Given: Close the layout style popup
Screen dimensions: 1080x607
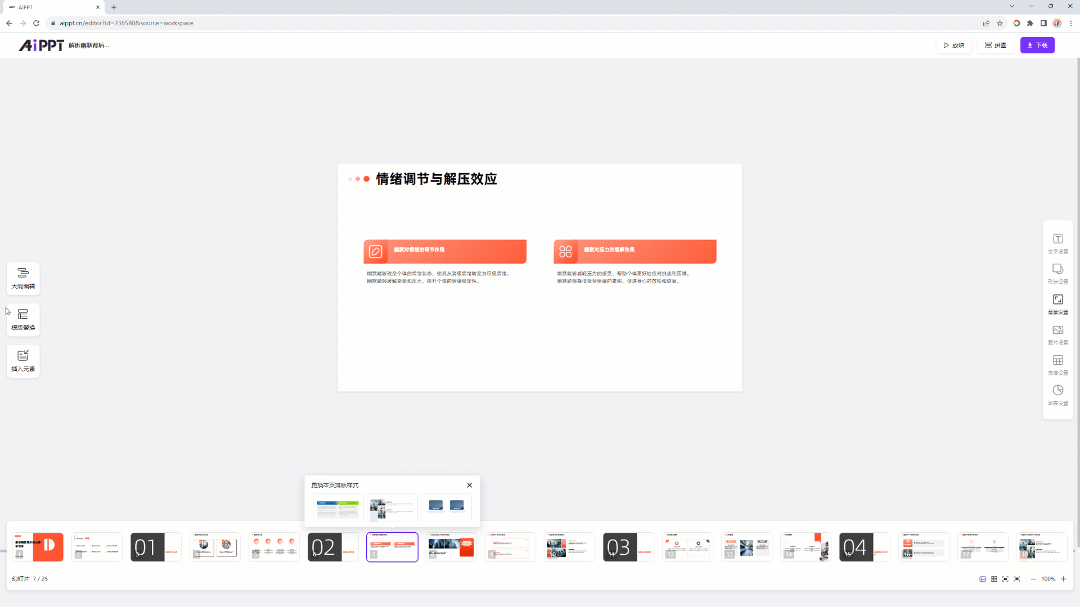Looking at the screenshot, I should 469,485.
